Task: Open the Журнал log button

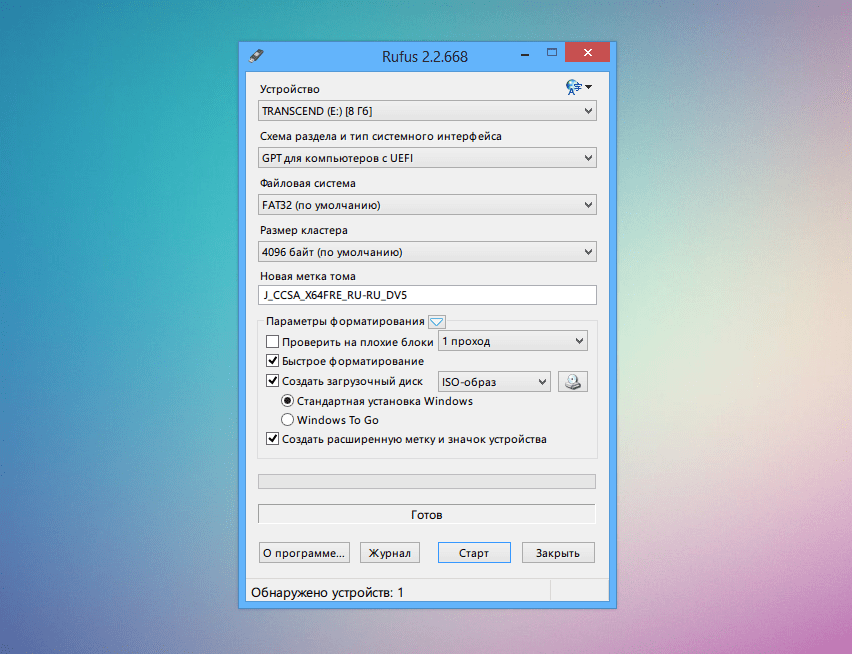Action: pyautogui.click(x=389, y=552)
